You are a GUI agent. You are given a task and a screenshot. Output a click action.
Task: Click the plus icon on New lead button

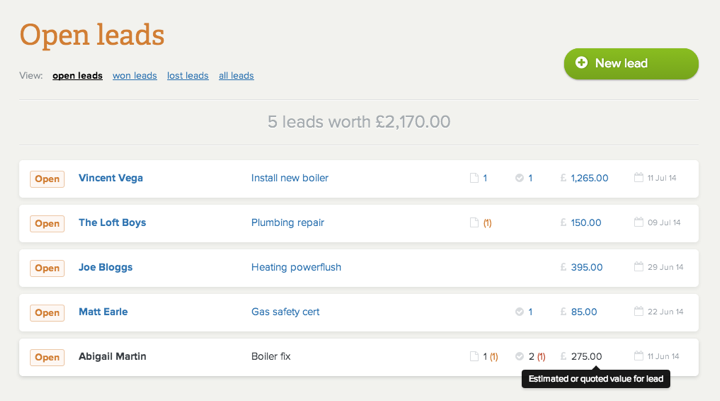(581, 62)
